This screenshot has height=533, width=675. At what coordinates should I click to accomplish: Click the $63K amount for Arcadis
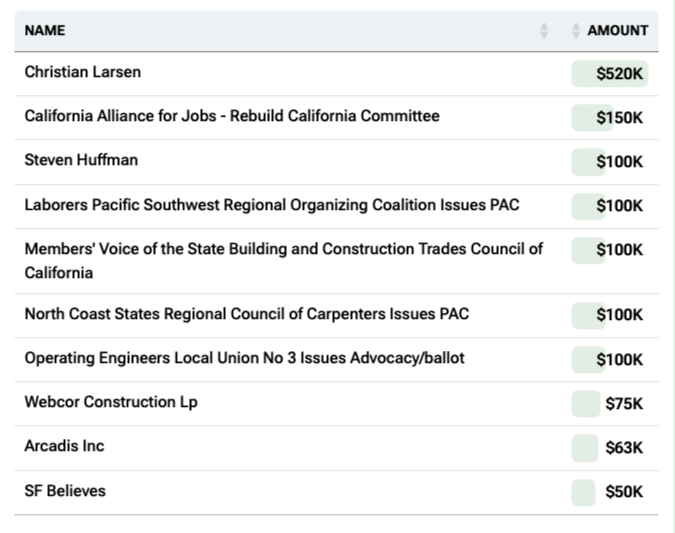(x=624, y=448)
